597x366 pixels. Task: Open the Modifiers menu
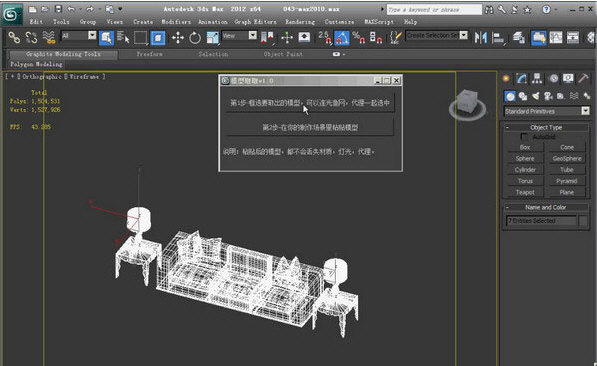click(x=176, y=22)
